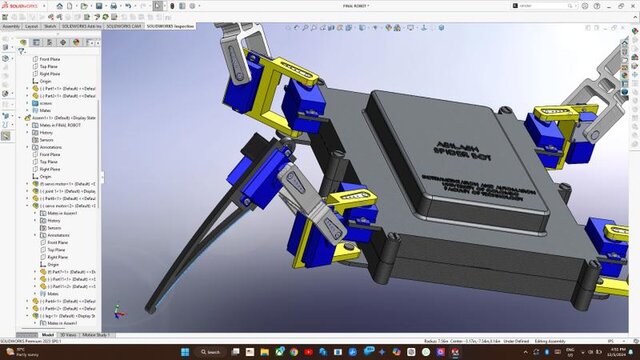640x360 pixels.
Task: Select the Model tab at bottom
Action: 48,335
